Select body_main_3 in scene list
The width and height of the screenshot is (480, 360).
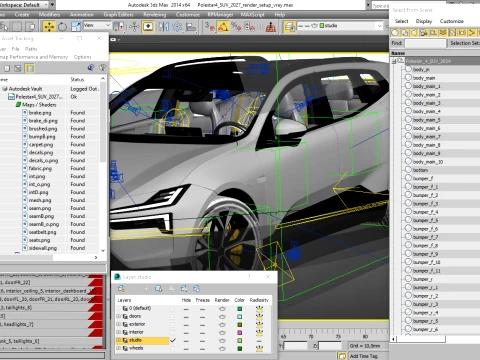click(427, 103)
